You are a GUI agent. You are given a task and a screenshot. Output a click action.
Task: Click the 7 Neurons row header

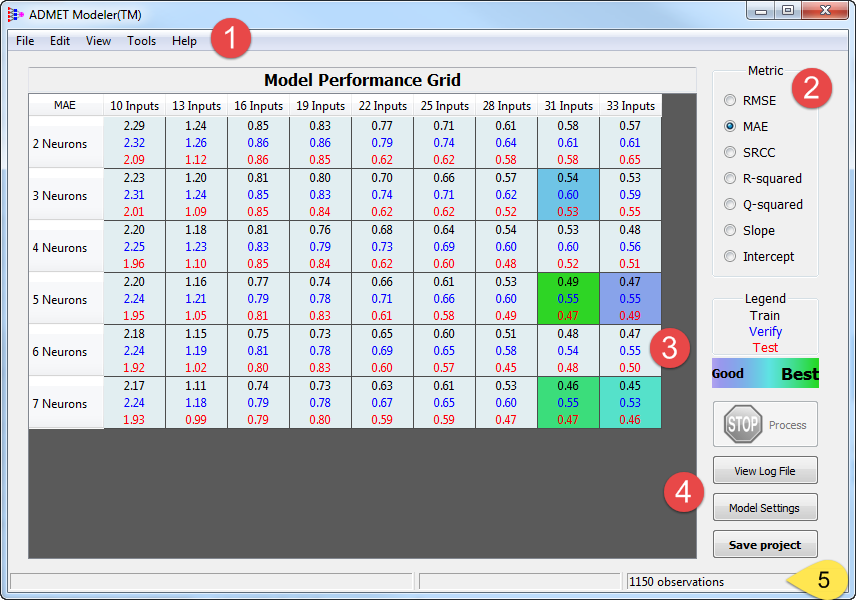(x=66, y=403)
